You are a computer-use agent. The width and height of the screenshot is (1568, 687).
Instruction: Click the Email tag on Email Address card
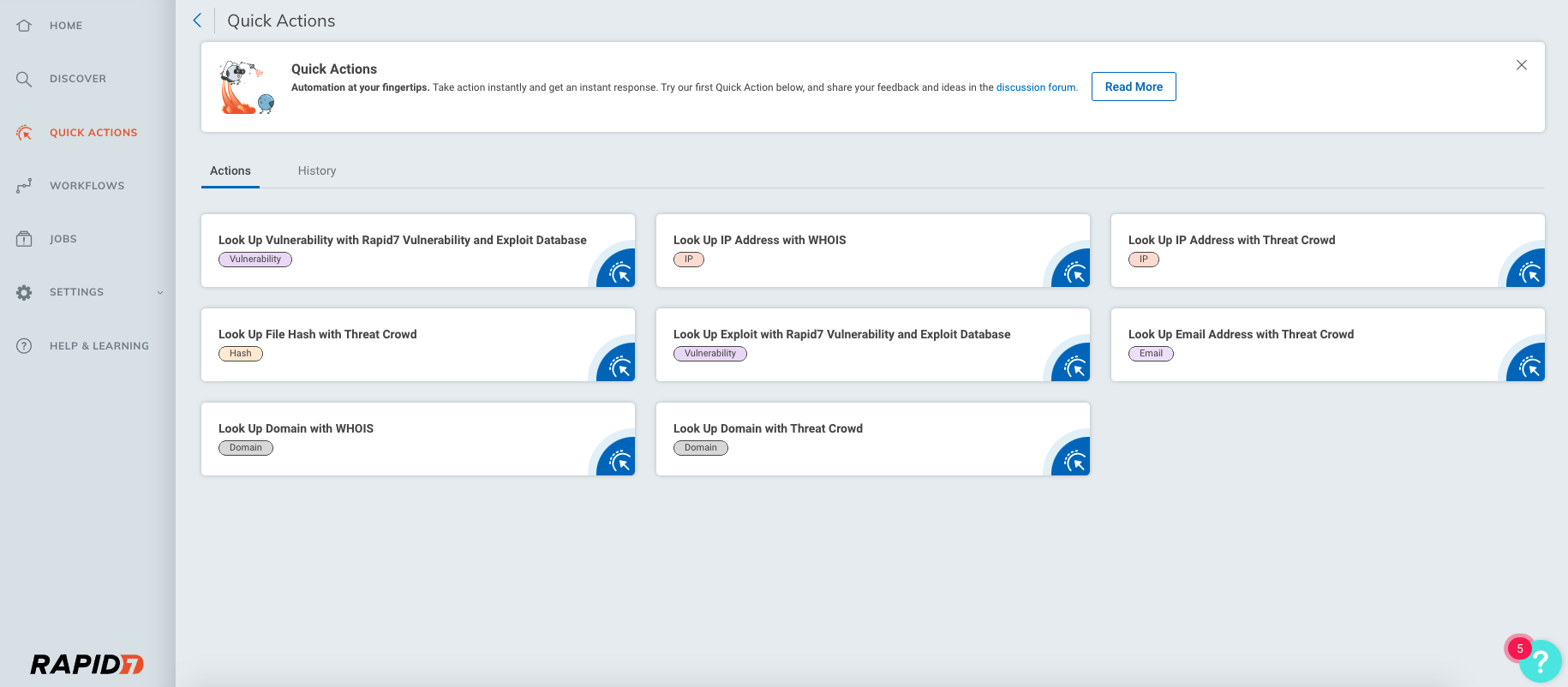pos(1152,354)
